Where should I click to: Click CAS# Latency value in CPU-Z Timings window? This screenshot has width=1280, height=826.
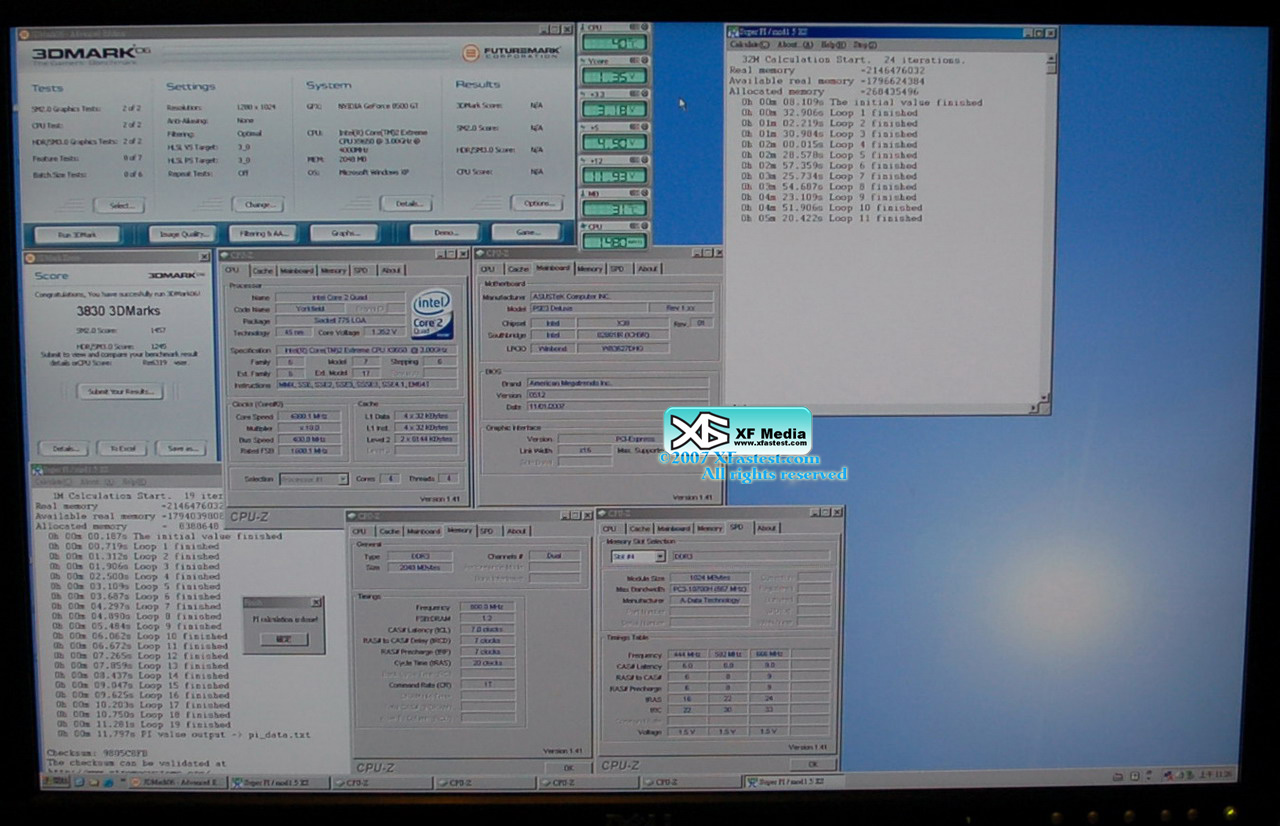point(488,629)
